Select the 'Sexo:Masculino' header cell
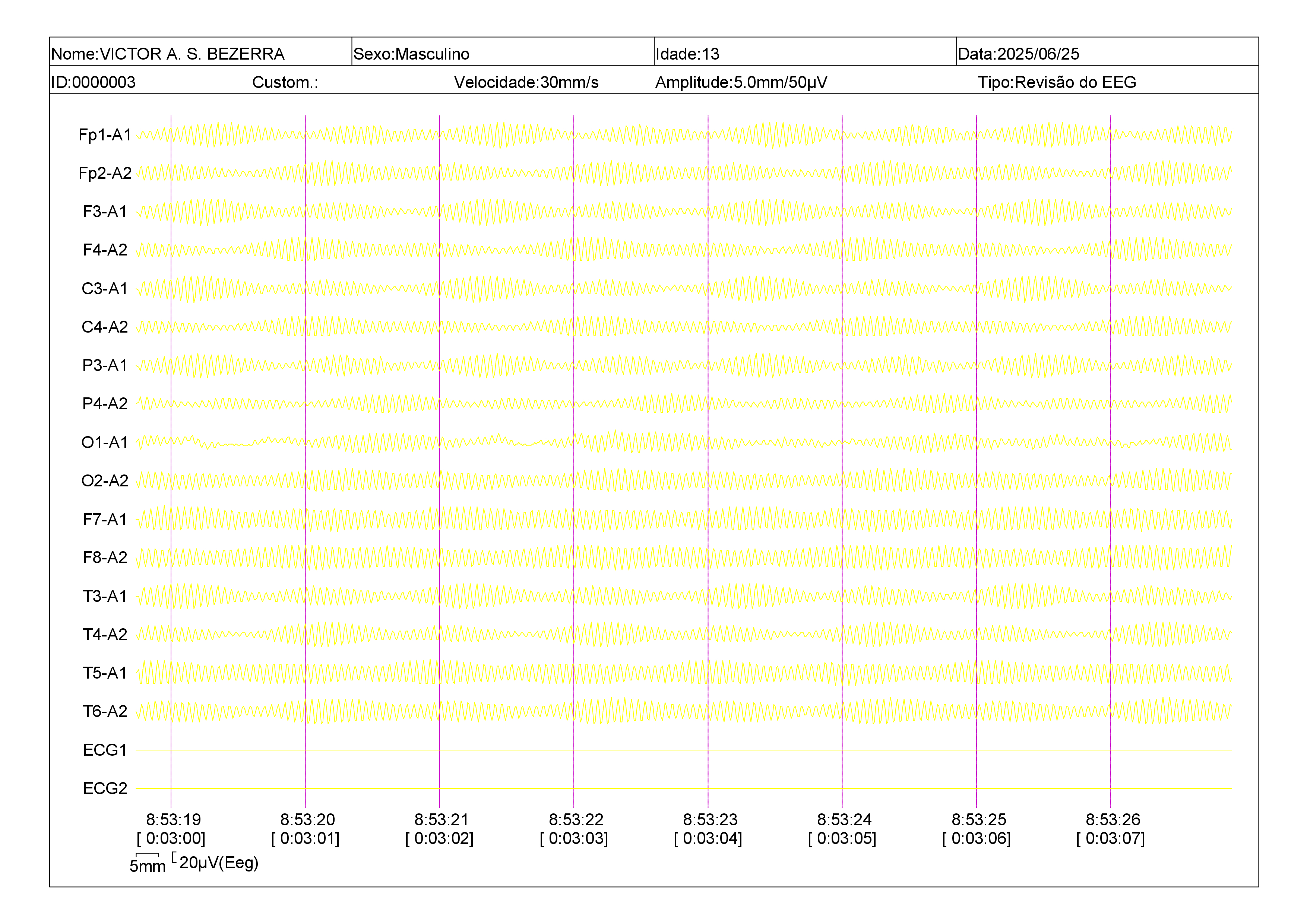This screenshot has width=1307, height=924. click(x=503, y=52)
